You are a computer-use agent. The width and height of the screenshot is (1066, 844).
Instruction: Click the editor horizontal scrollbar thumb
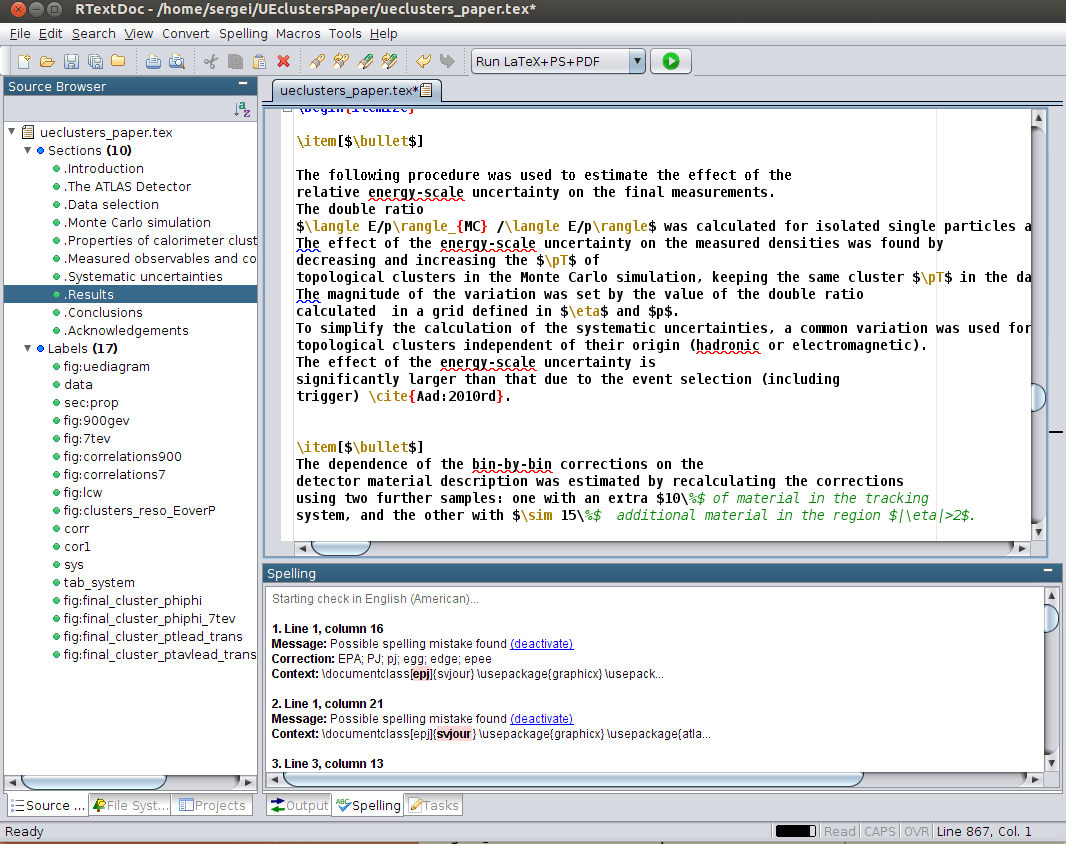340,547
